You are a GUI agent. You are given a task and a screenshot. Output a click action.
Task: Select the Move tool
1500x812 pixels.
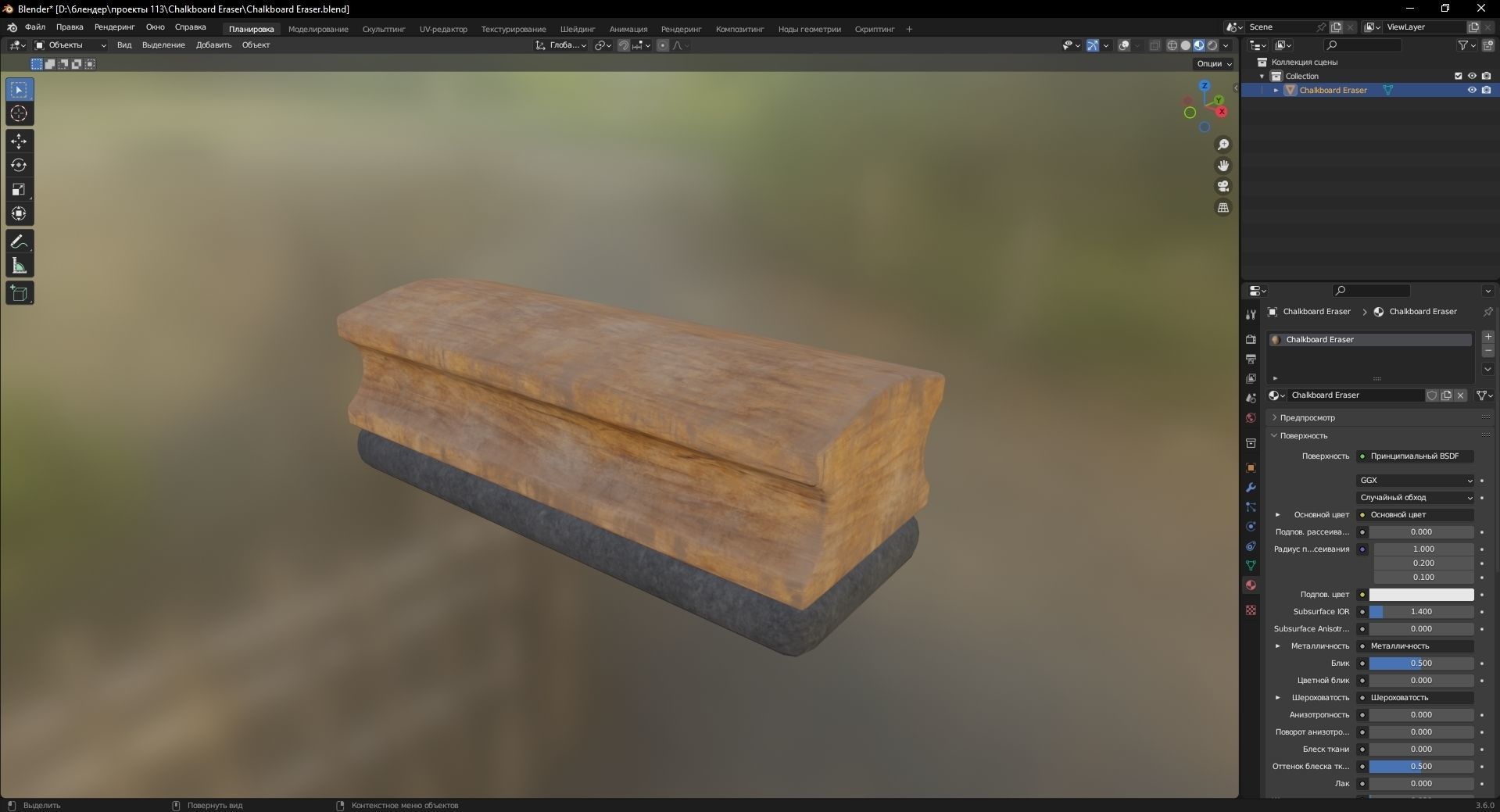pos(19,141)
